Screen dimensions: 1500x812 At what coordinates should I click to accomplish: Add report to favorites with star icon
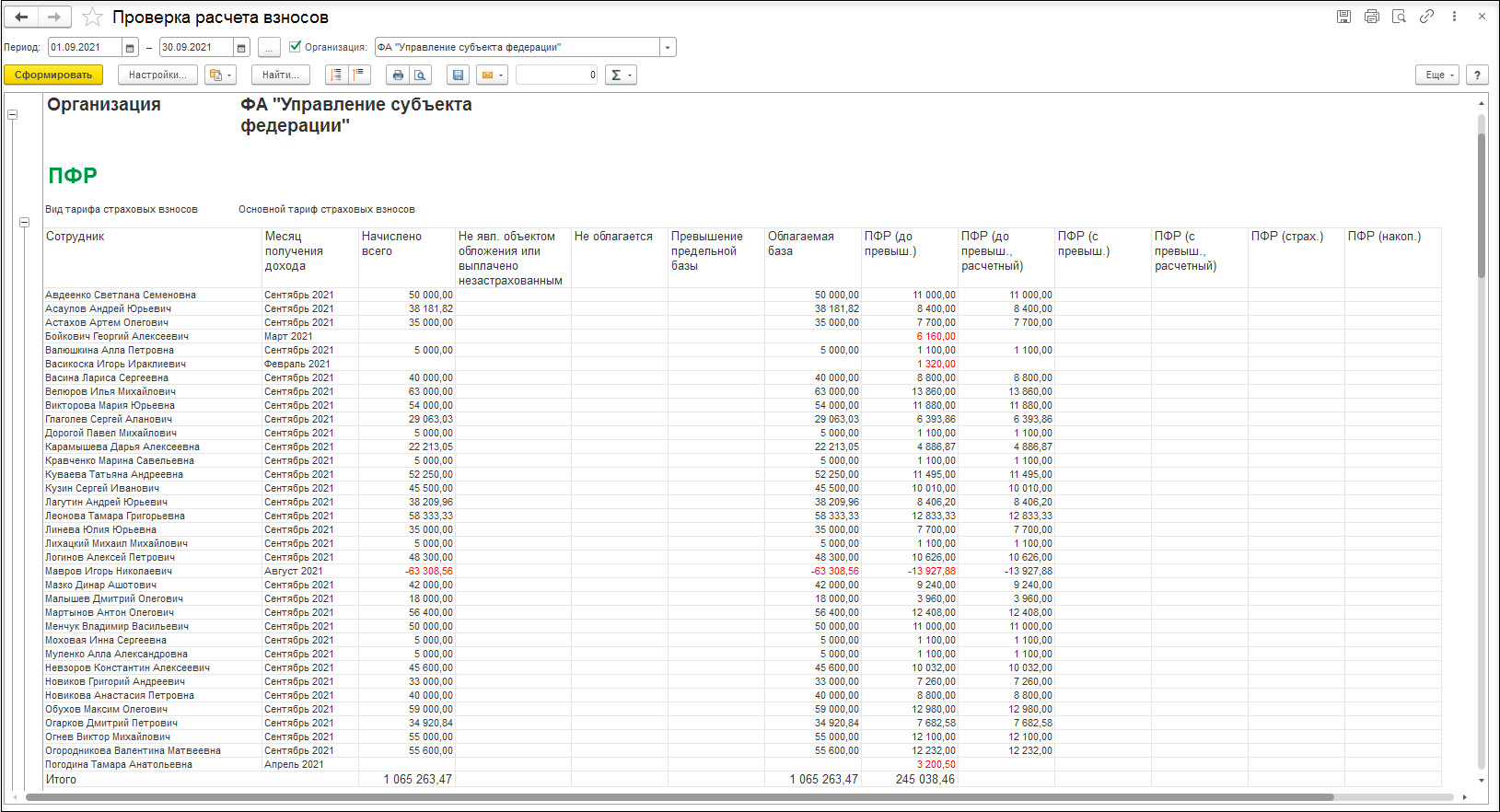pos(92,17)
